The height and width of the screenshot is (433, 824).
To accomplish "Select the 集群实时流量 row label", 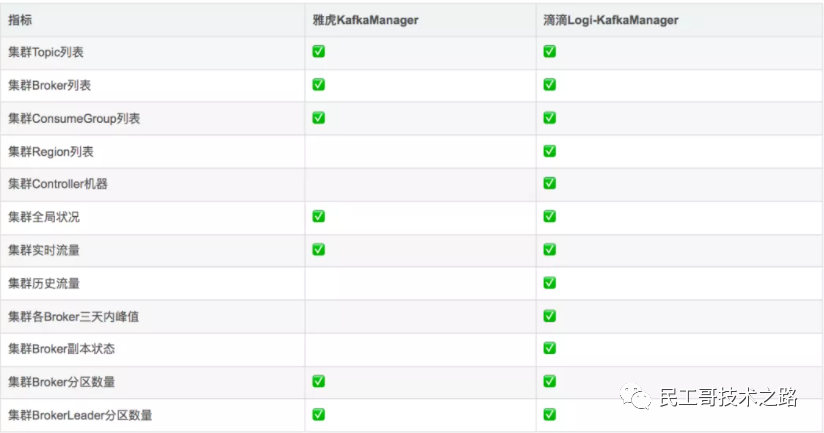I will coord(44,250).
